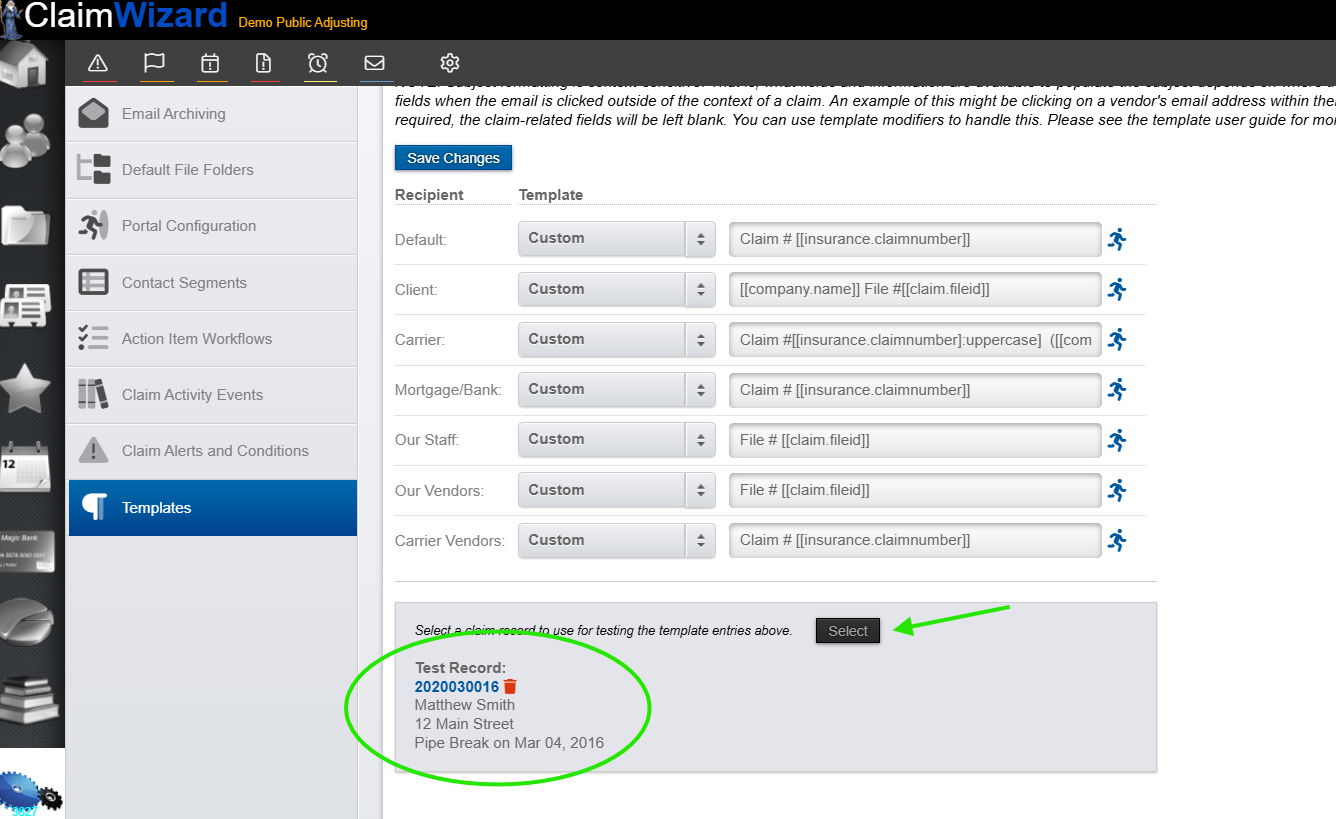Select the Templates menu item
This screenshot has height=819, width=1336.
213,508
